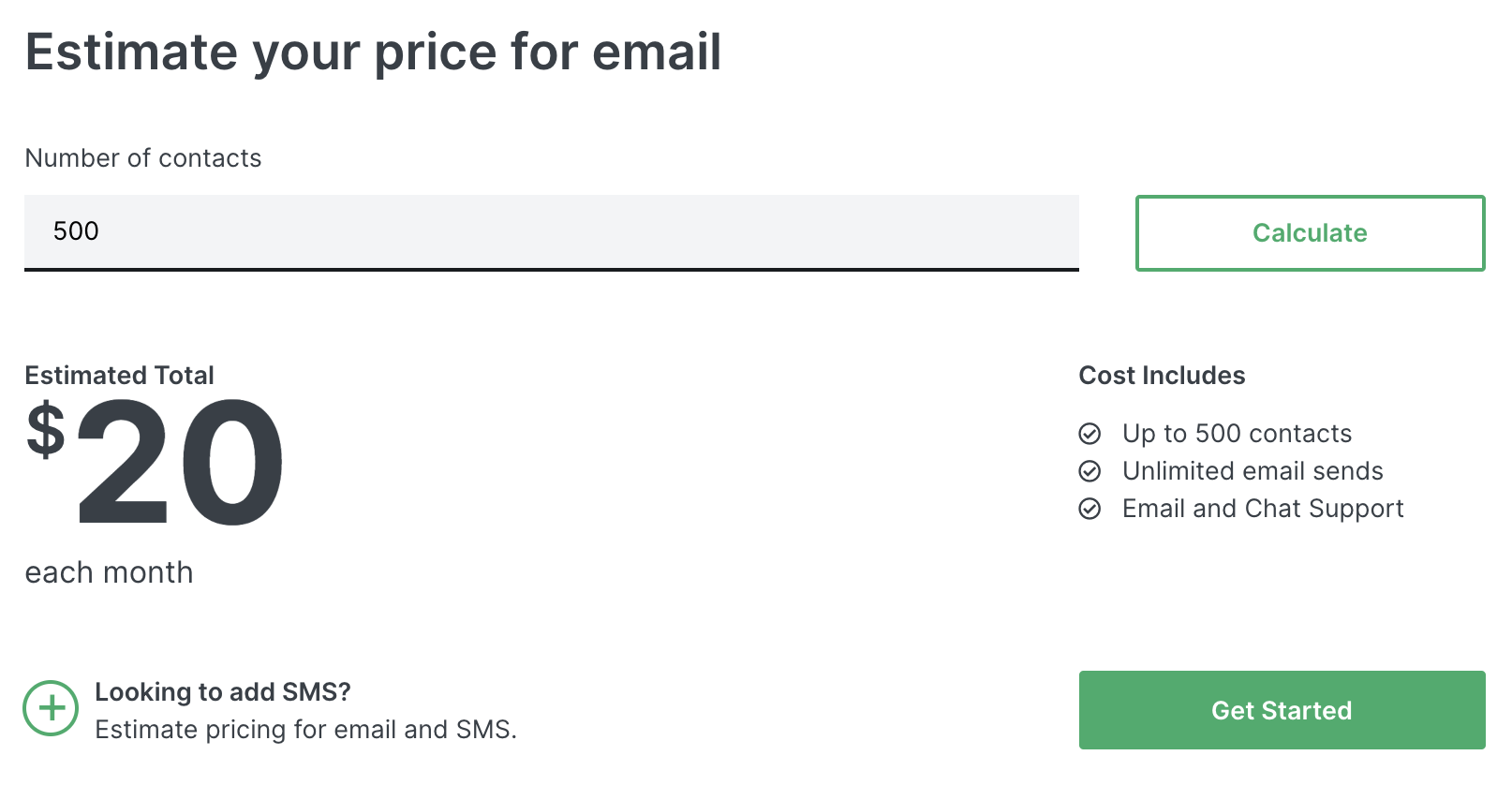Expand the Looking to add SMS? section
The width and height of the screenshot is (1512, 800).
tap(223, 692)
